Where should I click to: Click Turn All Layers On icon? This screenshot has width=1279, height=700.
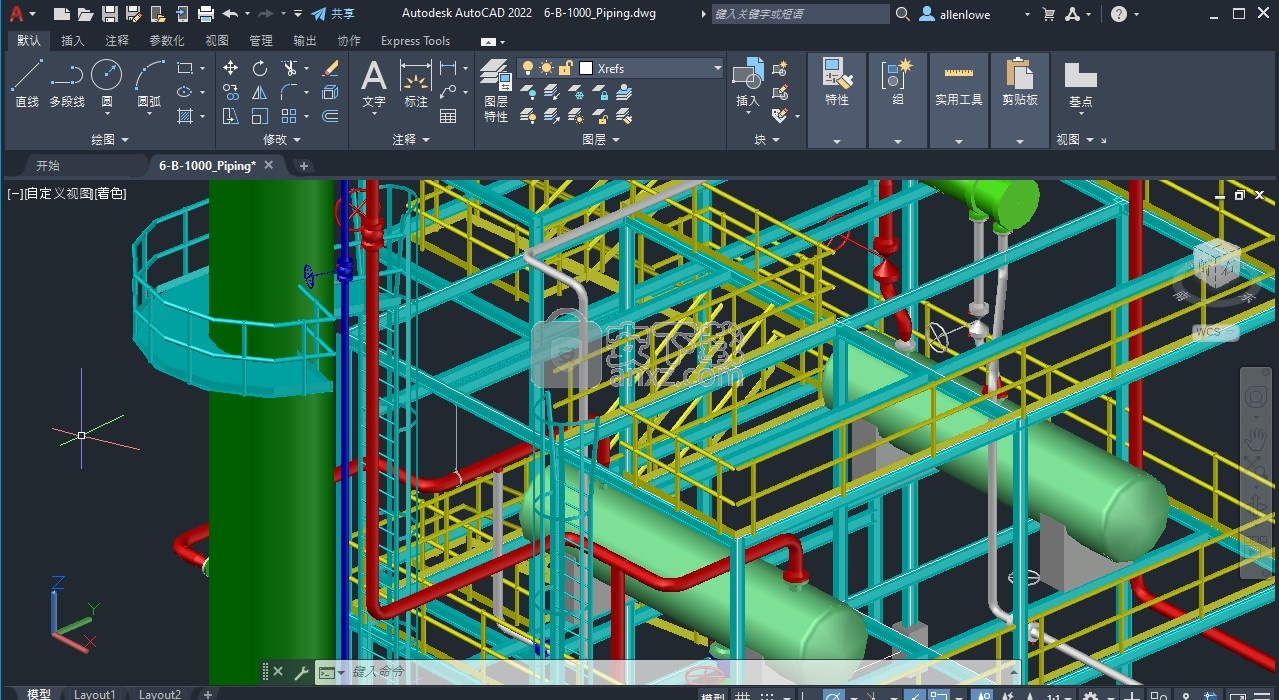click(x=528, y=116)
